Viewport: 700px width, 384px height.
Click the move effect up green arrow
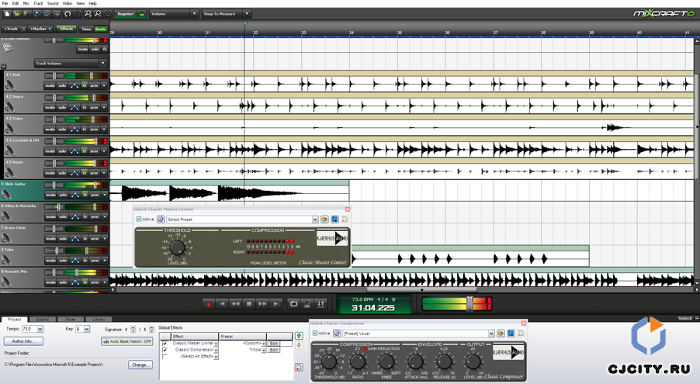pos(299,336)
